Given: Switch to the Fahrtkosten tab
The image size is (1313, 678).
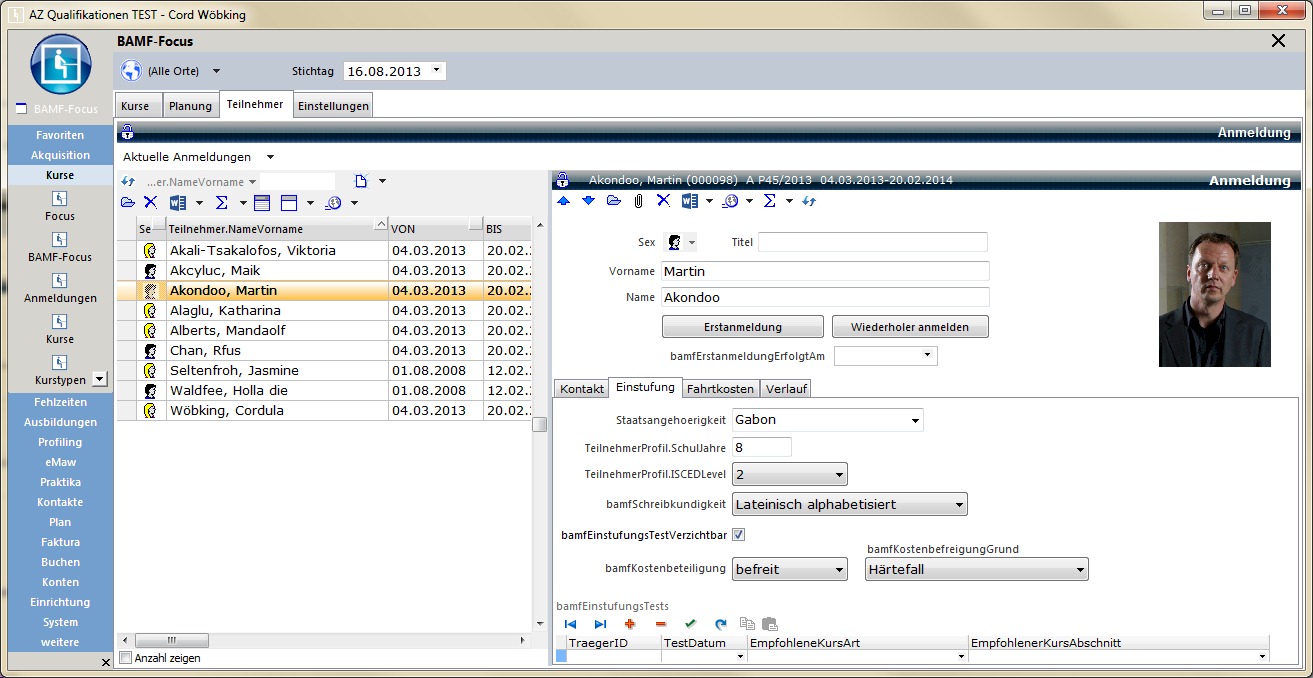Looking at the screenshot, I should [x=721, y=389].
